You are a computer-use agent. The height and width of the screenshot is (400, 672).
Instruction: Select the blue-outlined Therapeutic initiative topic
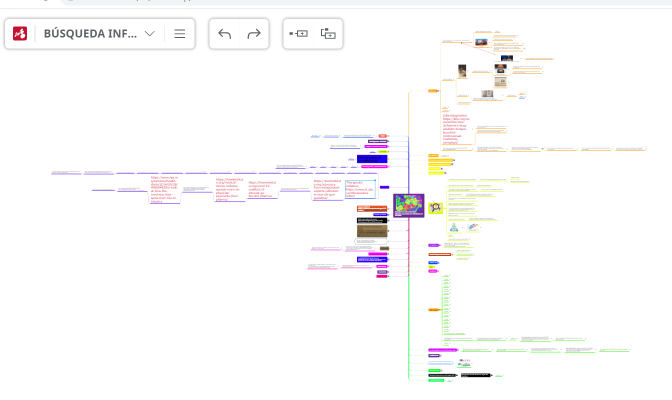360,189
